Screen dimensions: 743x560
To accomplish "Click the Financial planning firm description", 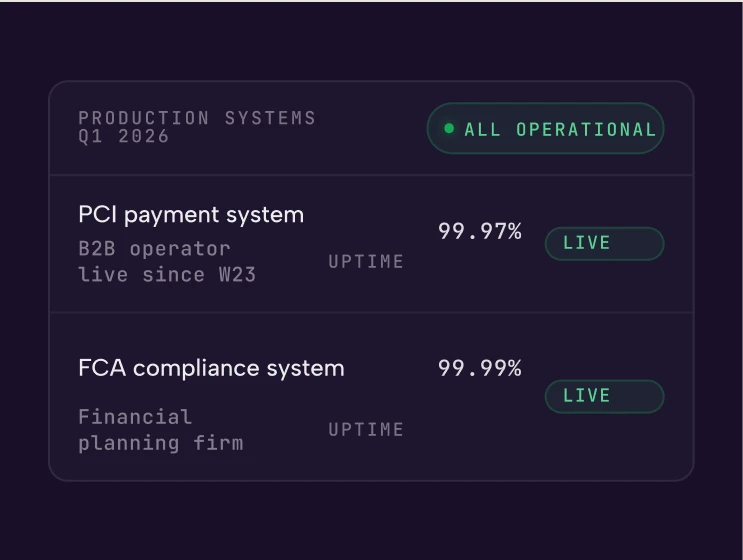I will 161,430.
